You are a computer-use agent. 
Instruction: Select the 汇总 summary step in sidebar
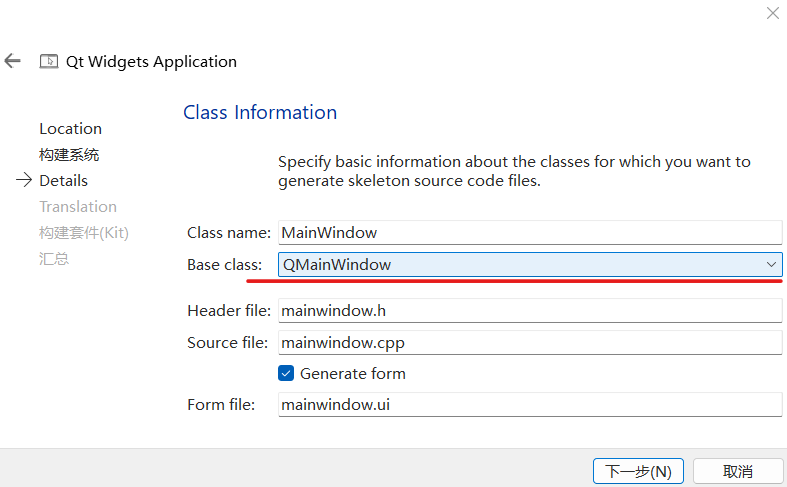click(x=54, y=259)
